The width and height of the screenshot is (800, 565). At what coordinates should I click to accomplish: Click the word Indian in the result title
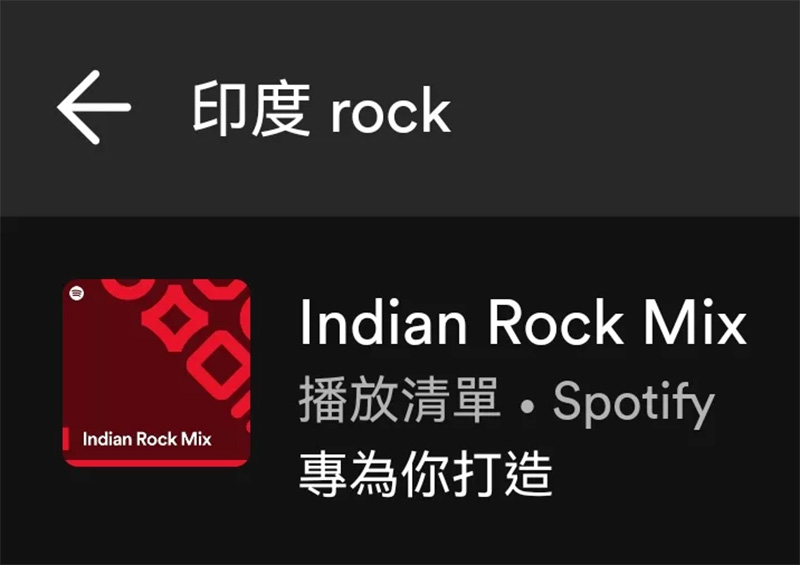coord(384,323)
